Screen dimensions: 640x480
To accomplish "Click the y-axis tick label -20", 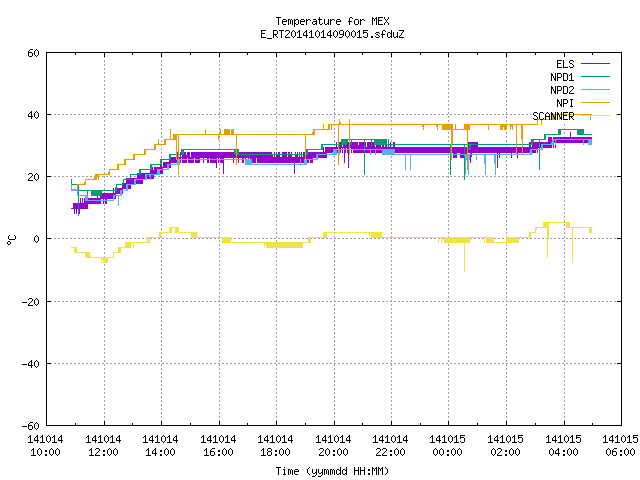I will pyautogui.click(x=31, y=302).
